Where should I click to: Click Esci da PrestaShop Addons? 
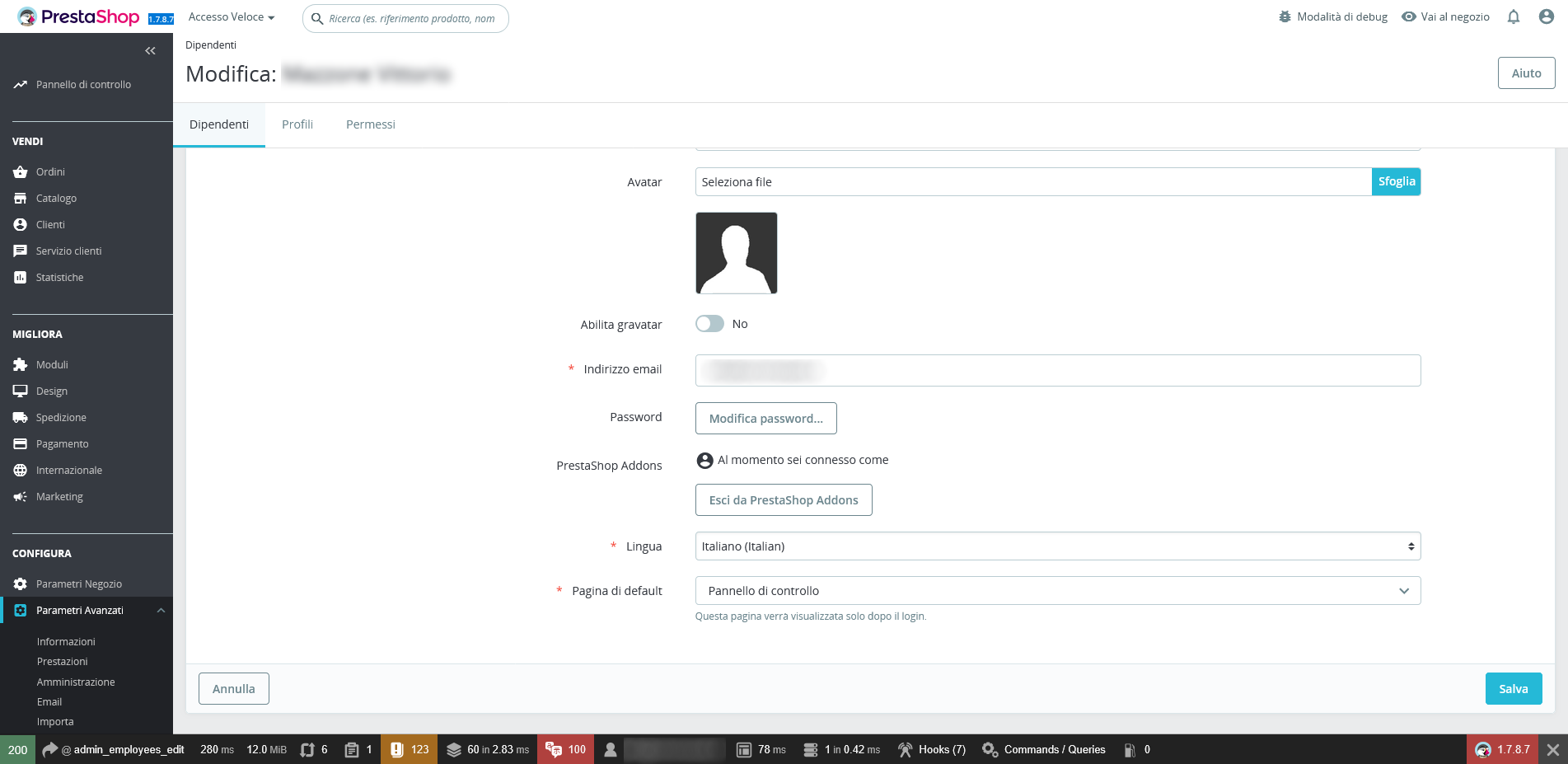[784, 500]
